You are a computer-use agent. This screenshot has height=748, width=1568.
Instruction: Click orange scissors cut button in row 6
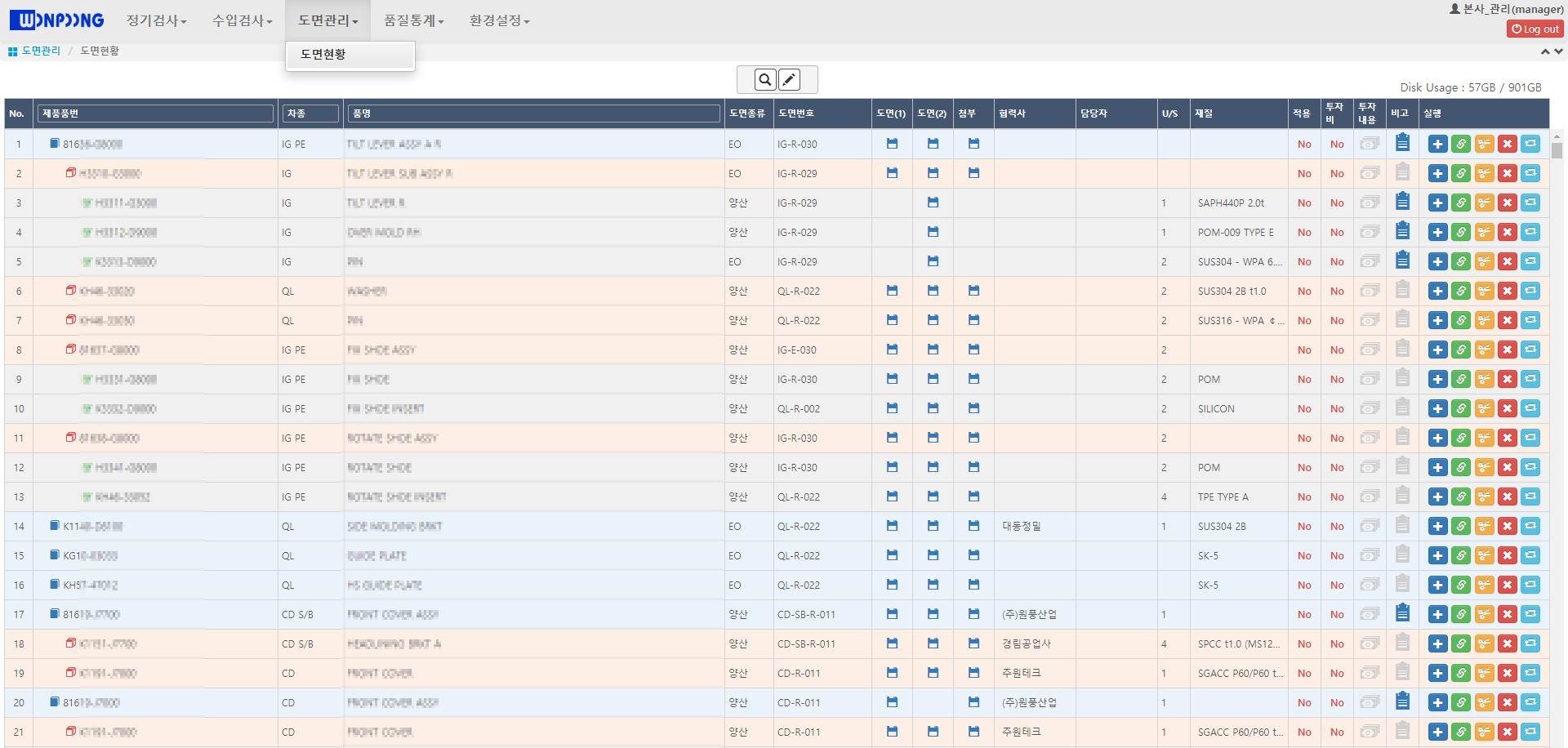point(1484,292)
